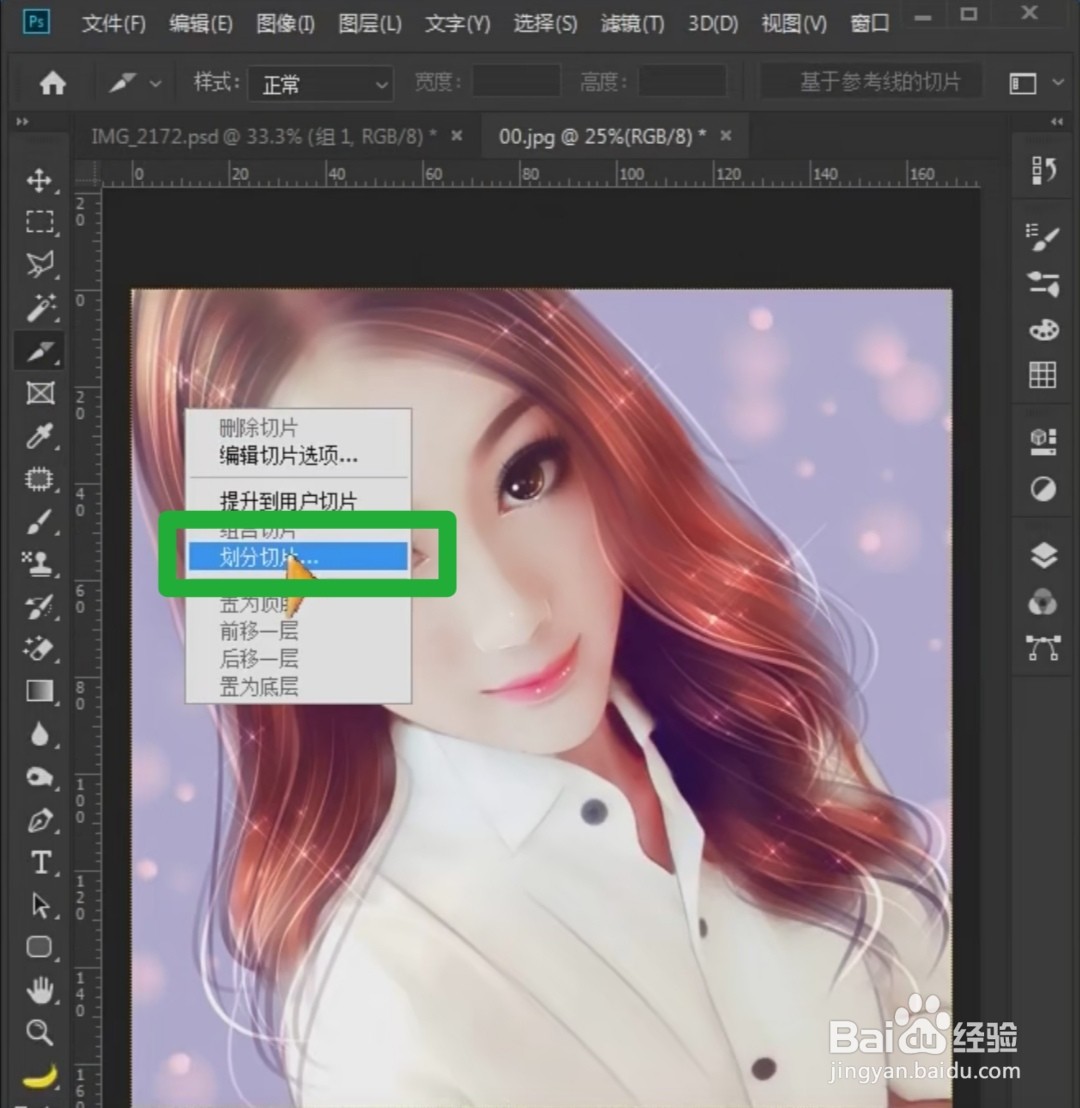Select the Blur tool
This screenshot has height=1108, width=1080.
click(39, 734)
